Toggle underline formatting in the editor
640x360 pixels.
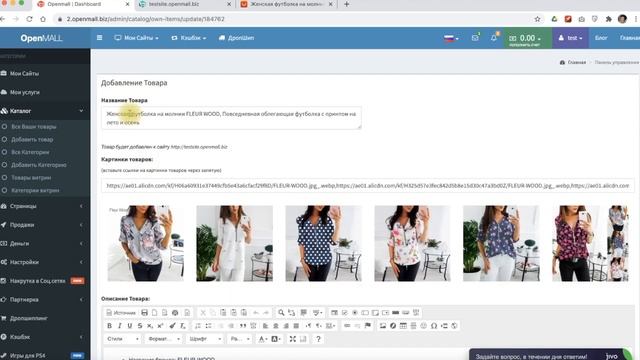tap(130, 326)
